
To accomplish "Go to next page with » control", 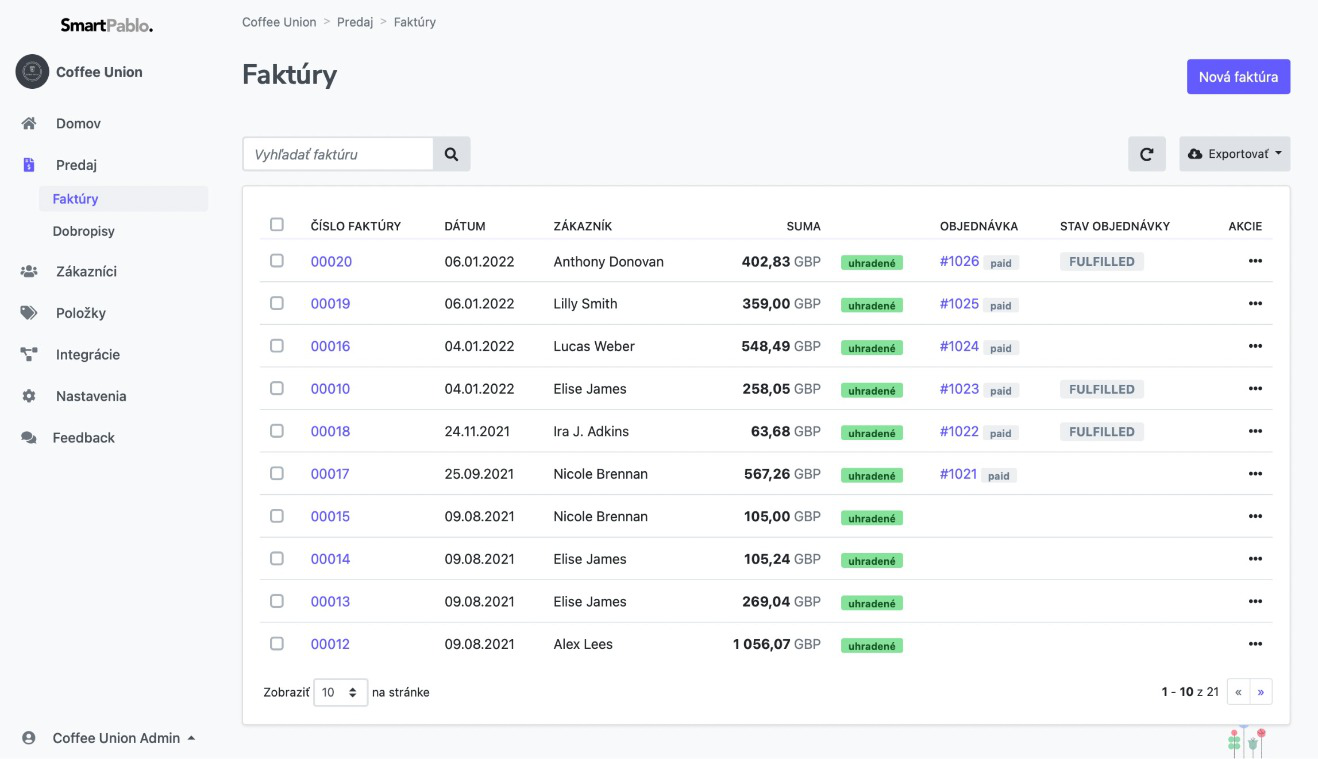I will click(x=1260, y=691).
